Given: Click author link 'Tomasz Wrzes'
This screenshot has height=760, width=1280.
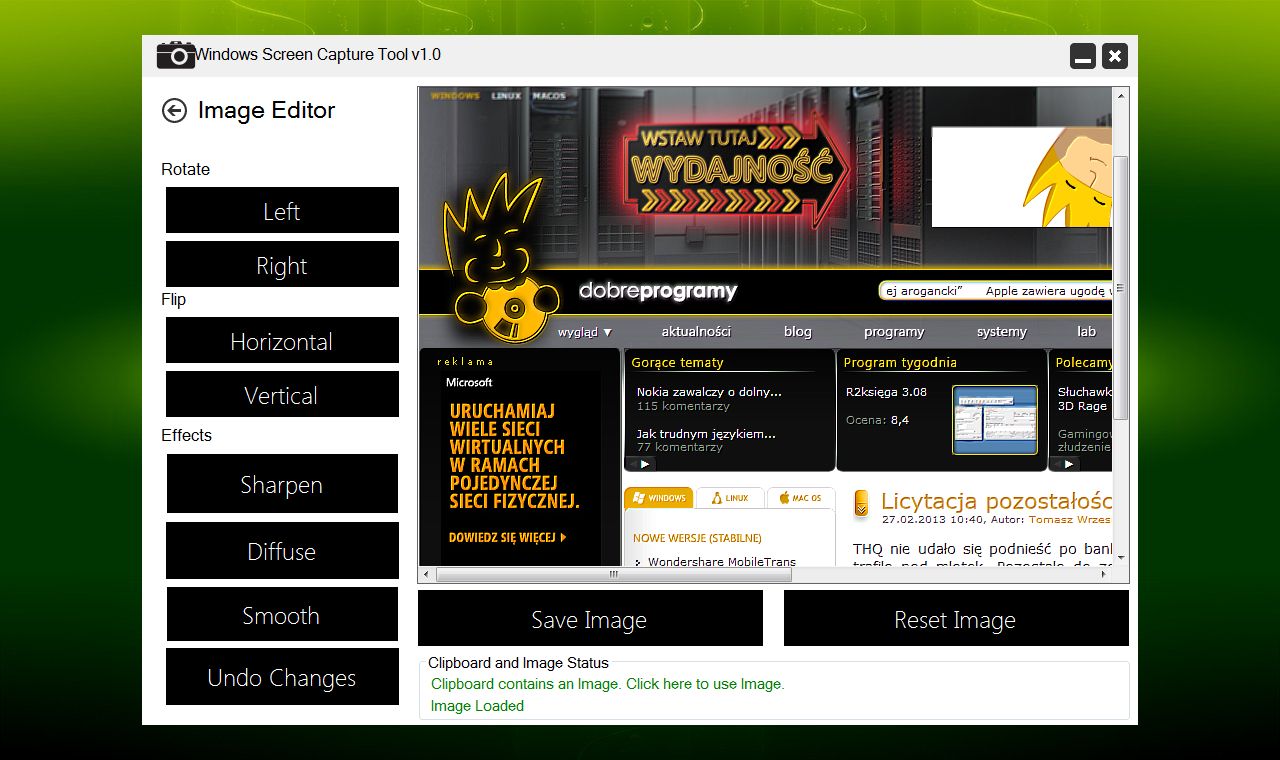Looking at the screenshot, I should click(x=1070, y=520).
